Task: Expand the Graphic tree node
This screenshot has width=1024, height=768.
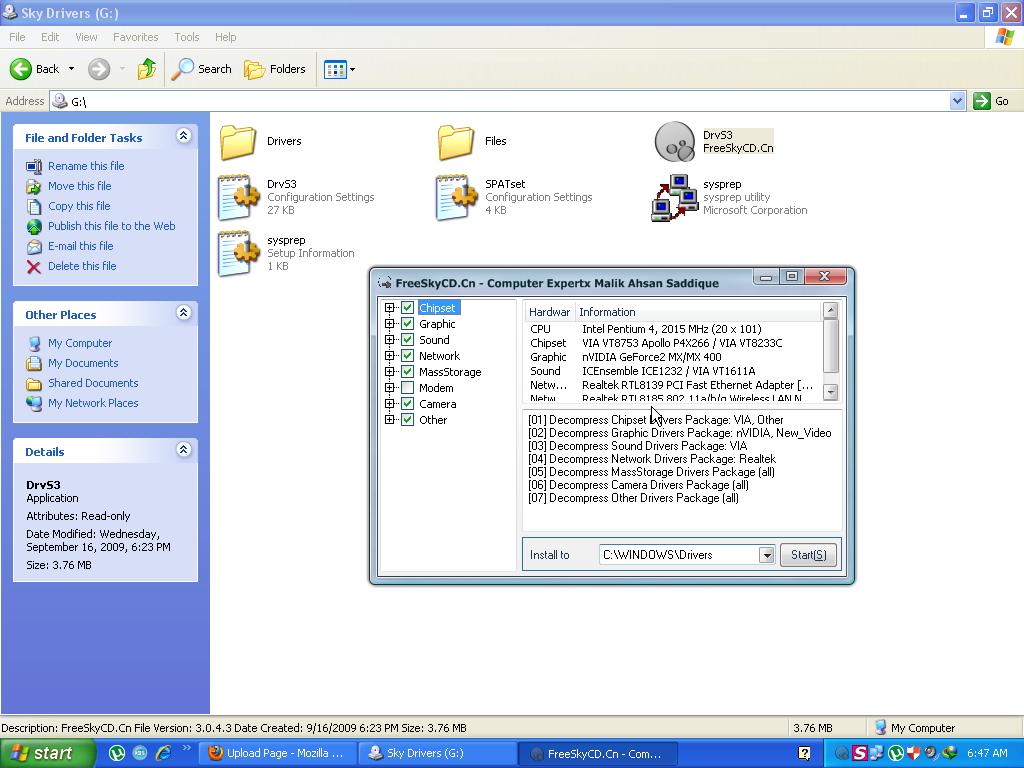Action: coord(389,324)
